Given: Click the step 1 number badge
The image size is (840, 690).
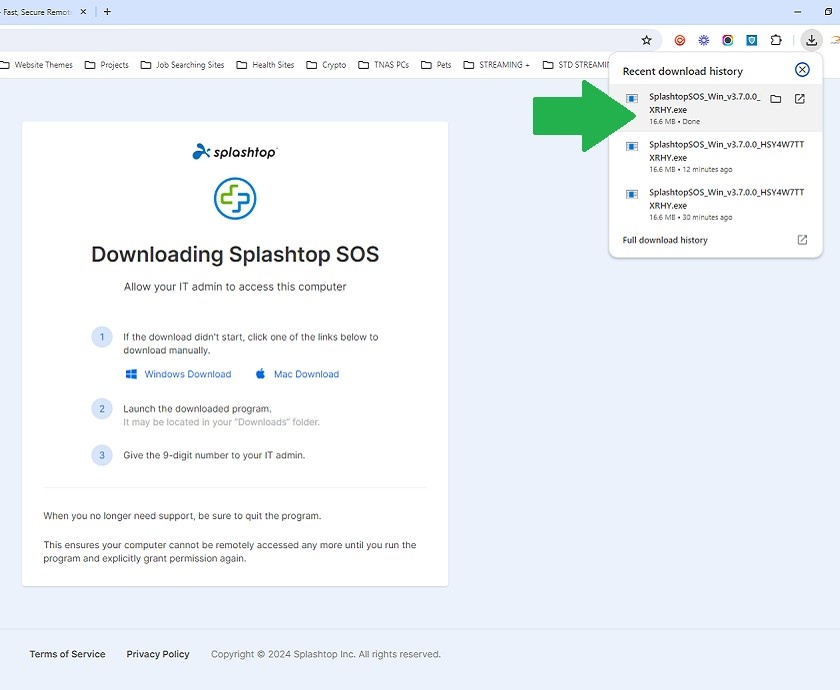Looking at the screenshot, I should 102,337.
